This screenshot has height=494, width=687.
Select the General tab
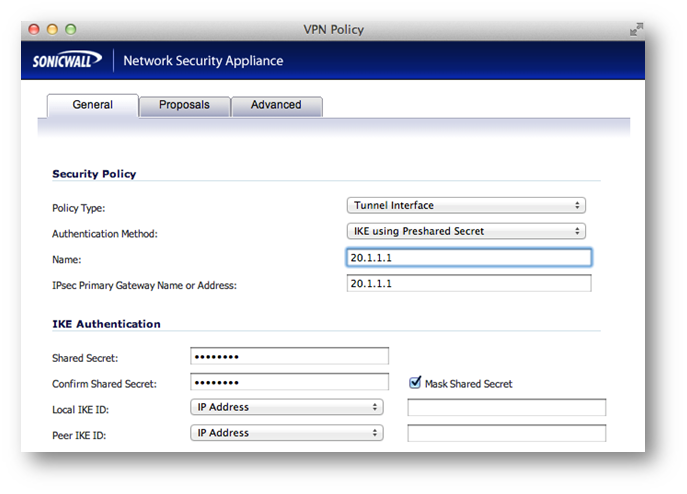click(92, 105)
